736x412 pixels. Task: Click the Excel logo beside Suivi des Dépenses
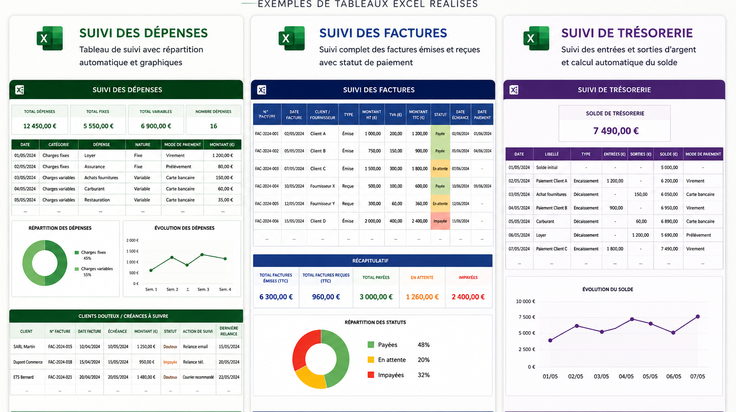(x=50, y=38)
